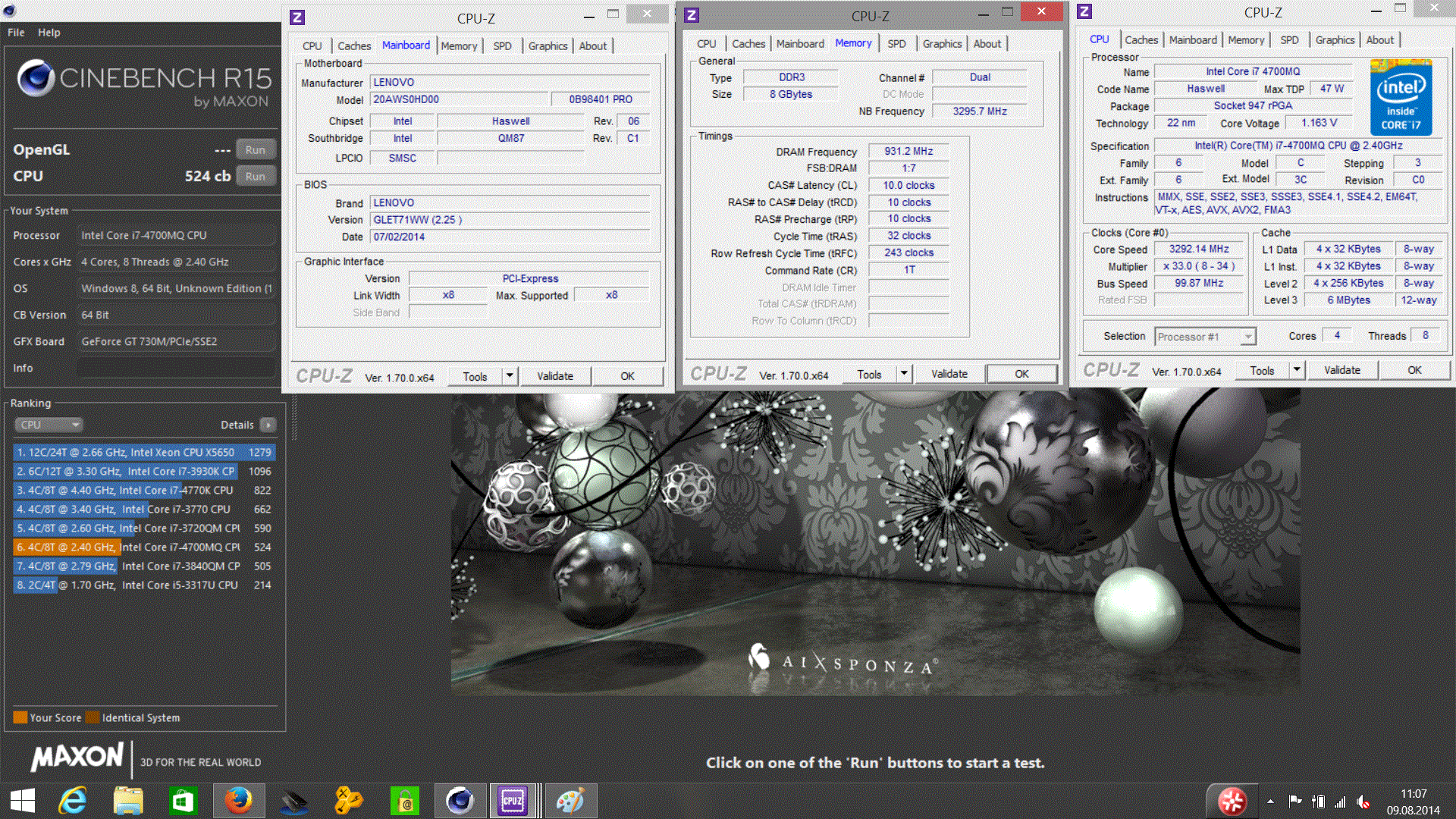
Task: Open Cinebench Help menu
Action: click(49, 33)
